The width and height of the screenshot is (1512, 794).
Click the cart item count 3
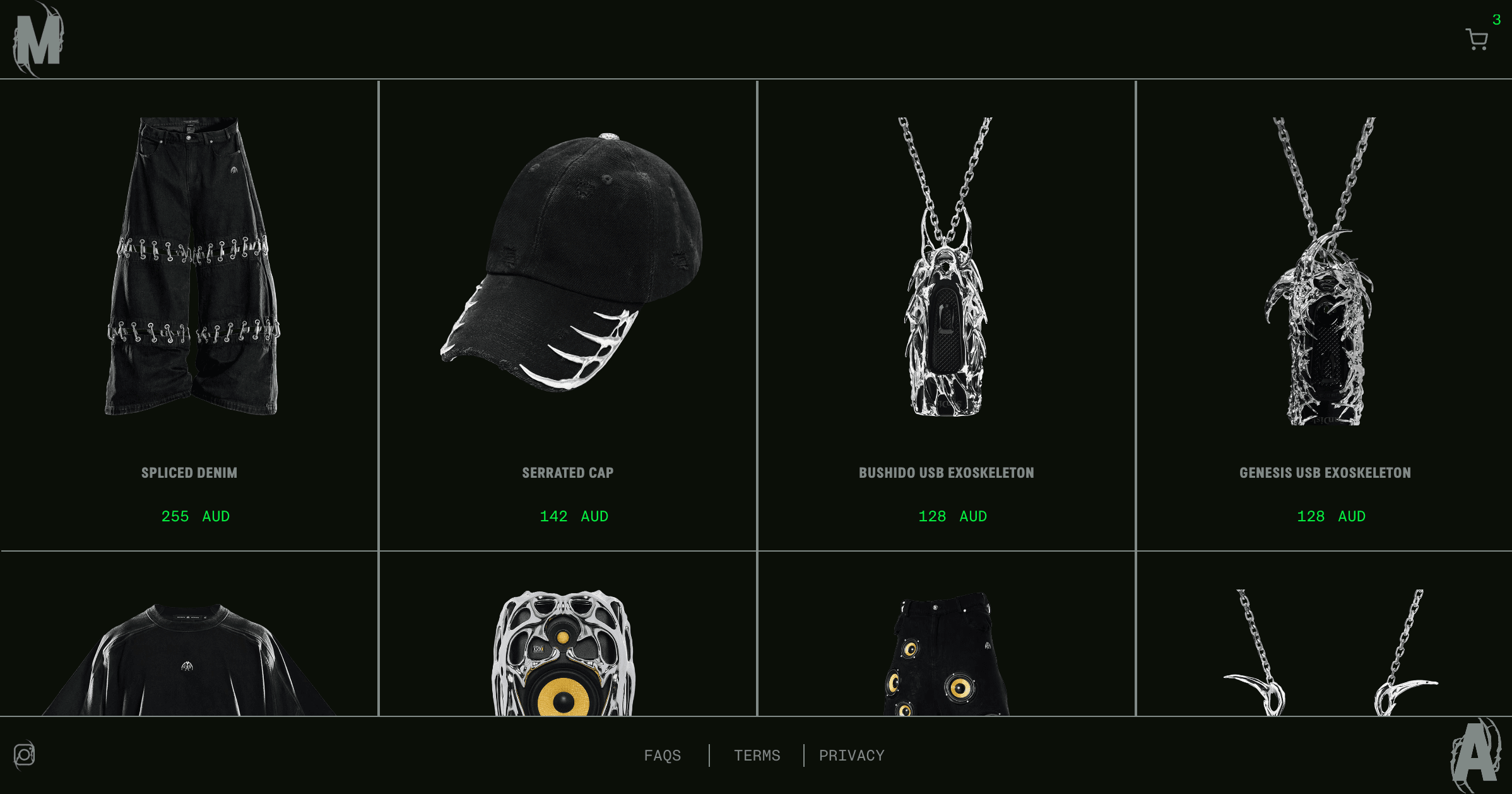1496,20
